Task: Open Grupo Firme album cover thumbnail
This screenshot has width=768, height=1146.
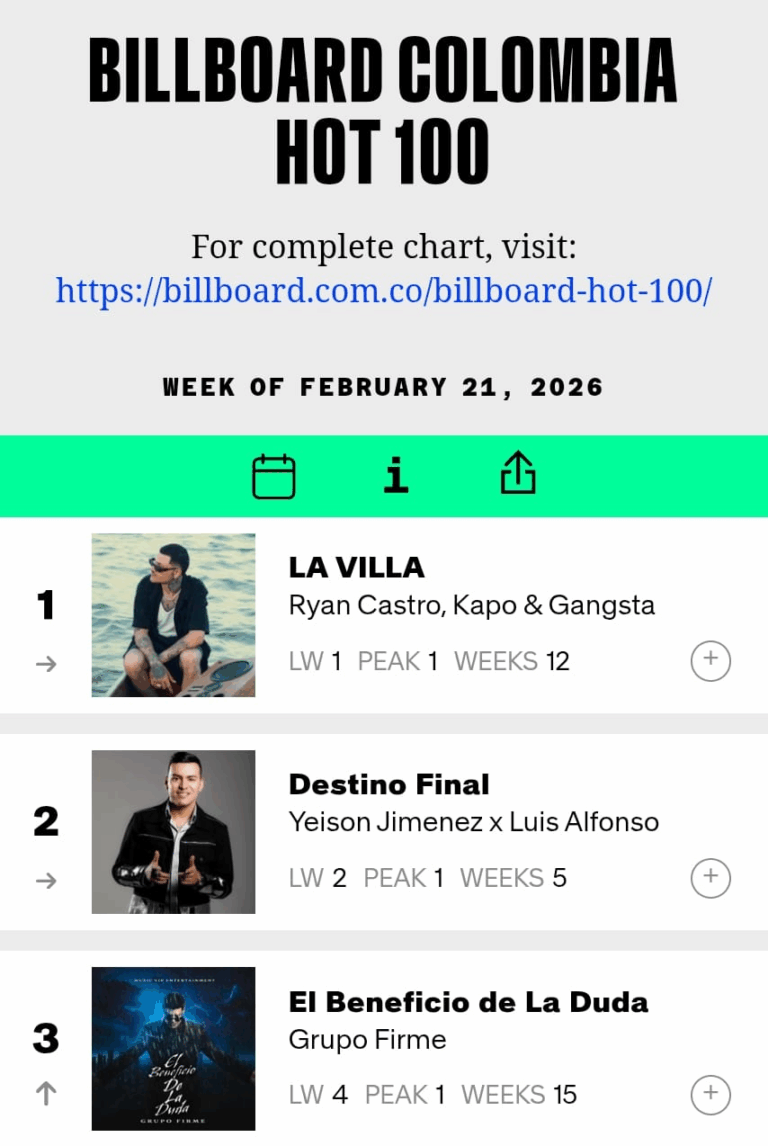Action: coord(173,1049)
